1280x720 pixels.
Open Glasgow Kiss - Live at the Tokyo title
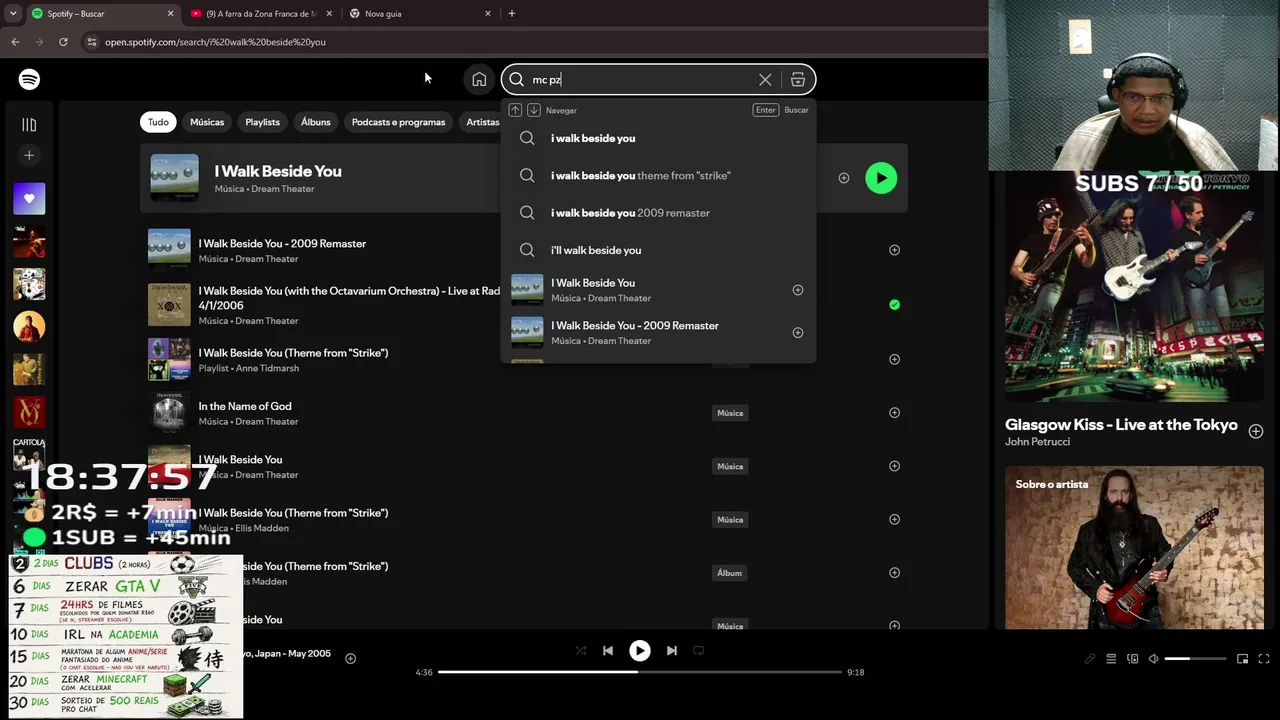pos(1121,424)
